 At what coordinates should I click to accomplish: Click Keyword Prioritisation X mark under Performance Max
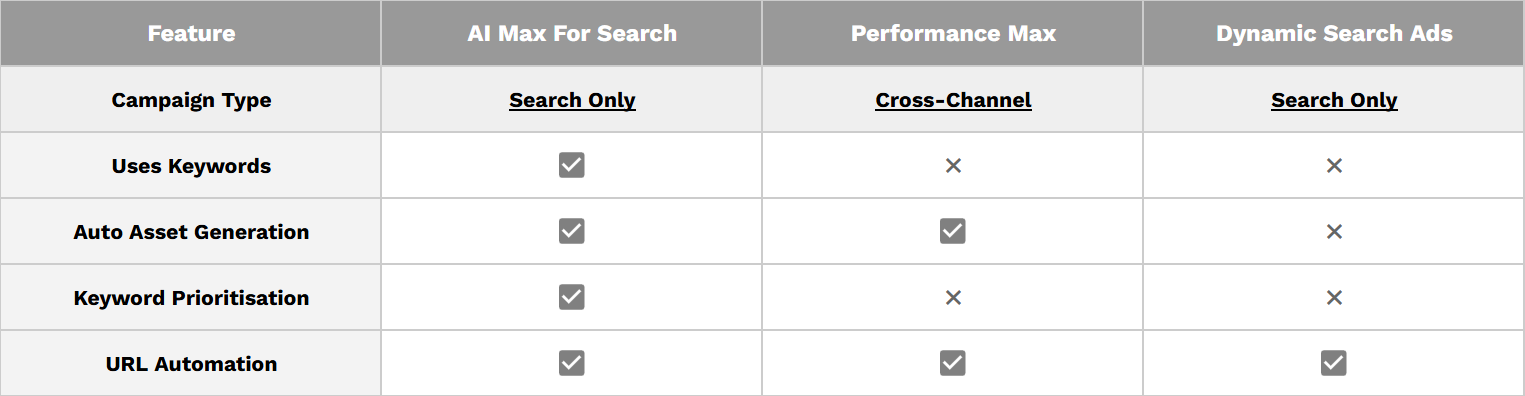tap(953, 297)
